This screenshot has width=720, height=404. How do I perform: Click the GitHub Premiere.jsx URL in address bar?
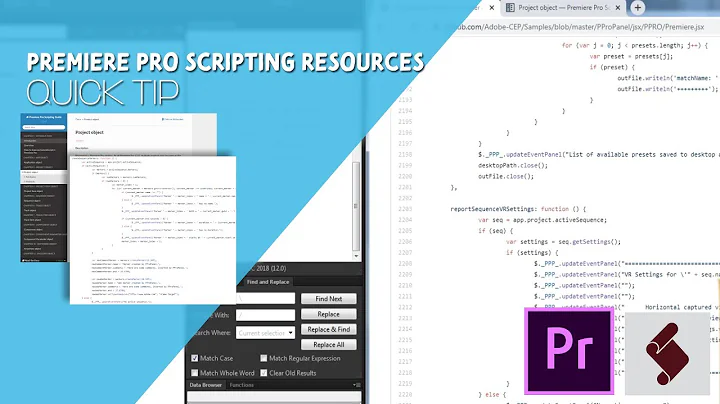click(x=579, y=27)
